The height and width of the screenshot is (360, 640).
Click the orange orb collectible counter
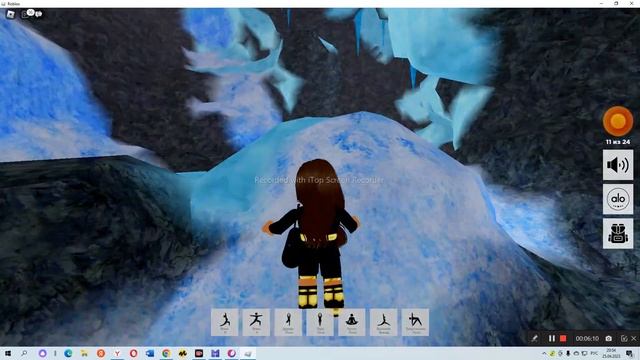point(618,121)
